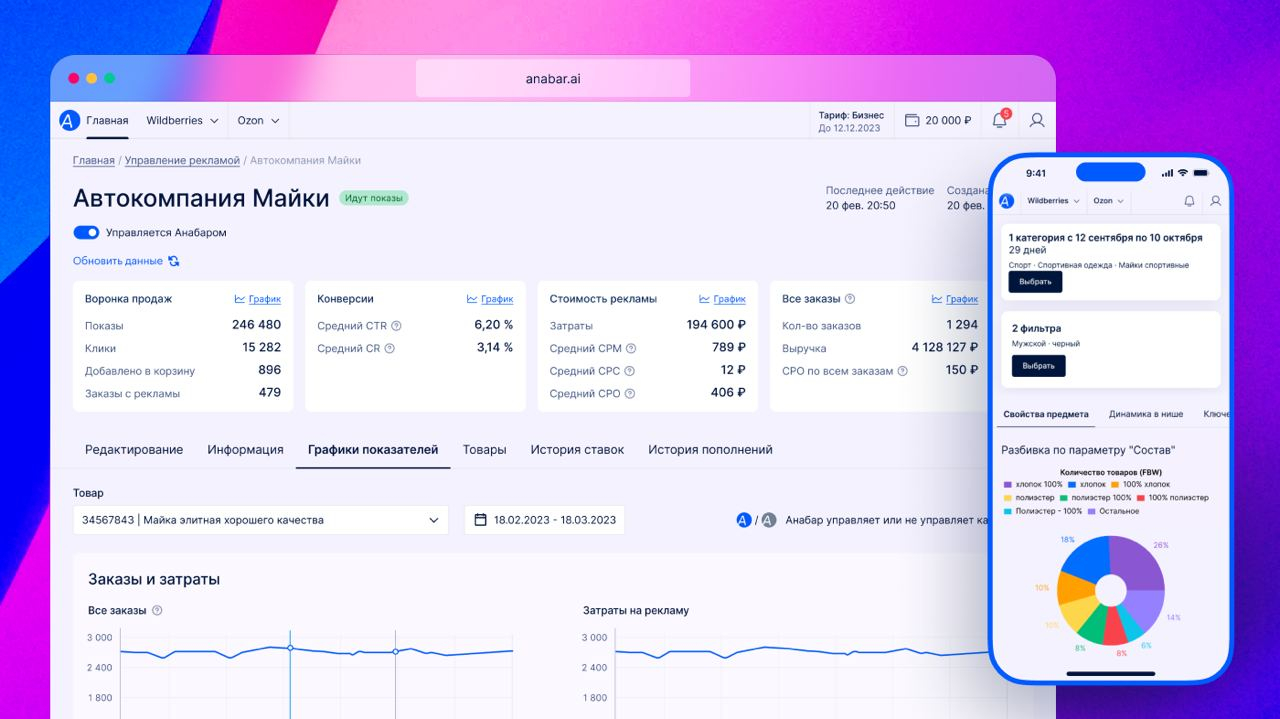1280x719 pixels.
Task: Tap the bell icon in phone app
Action: coord(1189,201)
